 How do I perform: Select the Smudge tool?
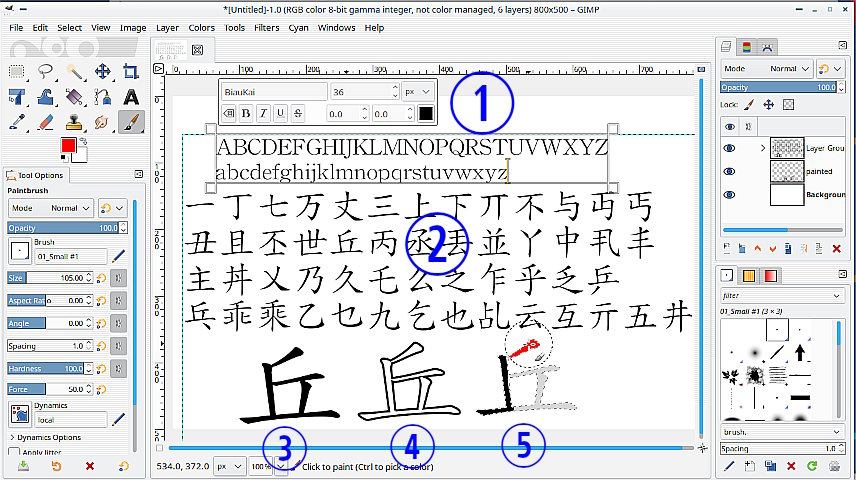102,122
